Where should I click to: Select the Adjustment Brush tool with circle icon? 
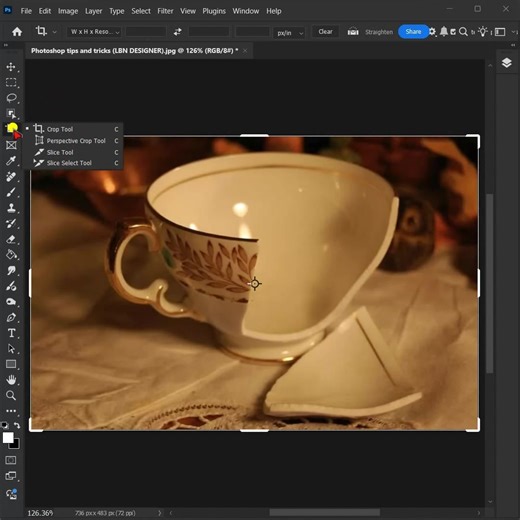pos(11,286)
